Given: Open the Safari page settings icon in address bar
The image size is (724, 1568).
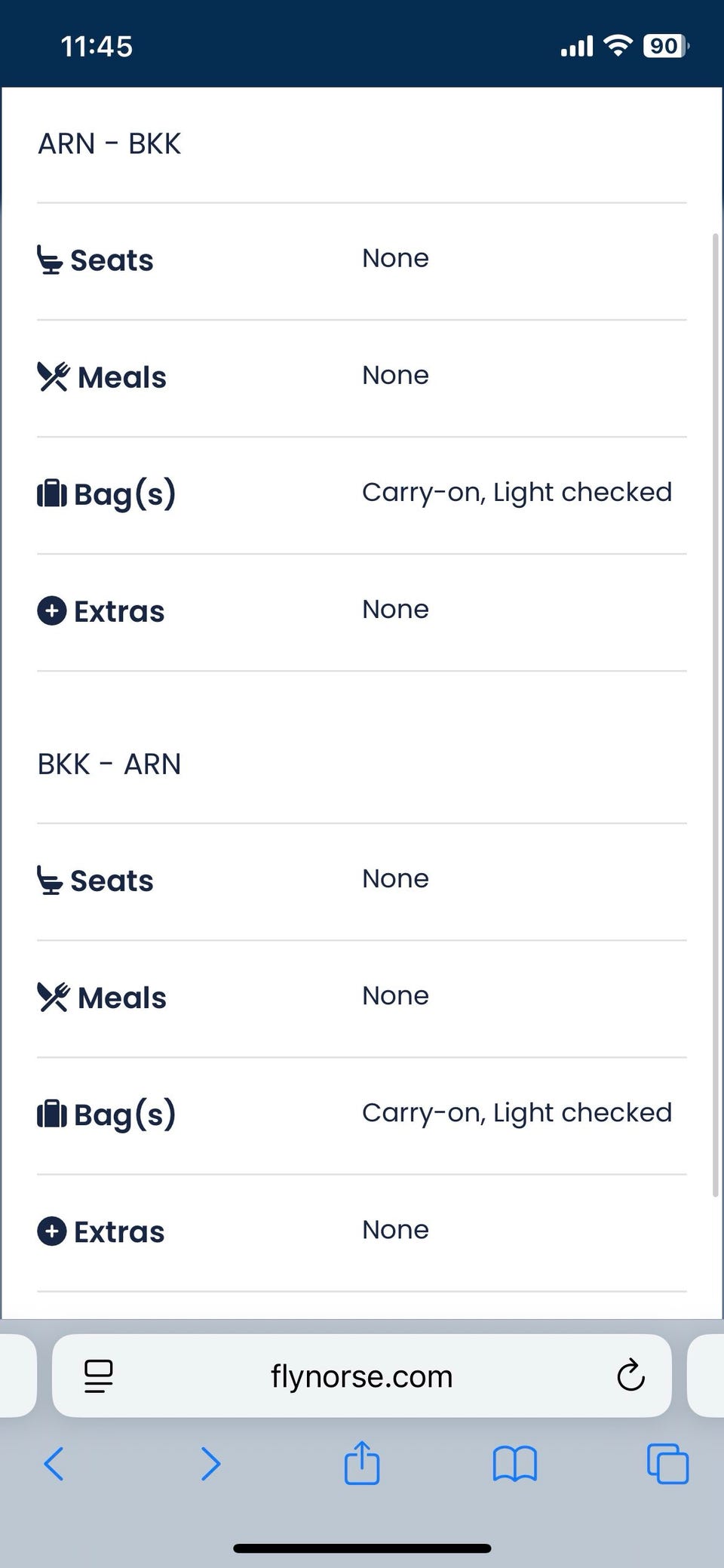Looking at the screenshot, I should (x=98, y=1376).
